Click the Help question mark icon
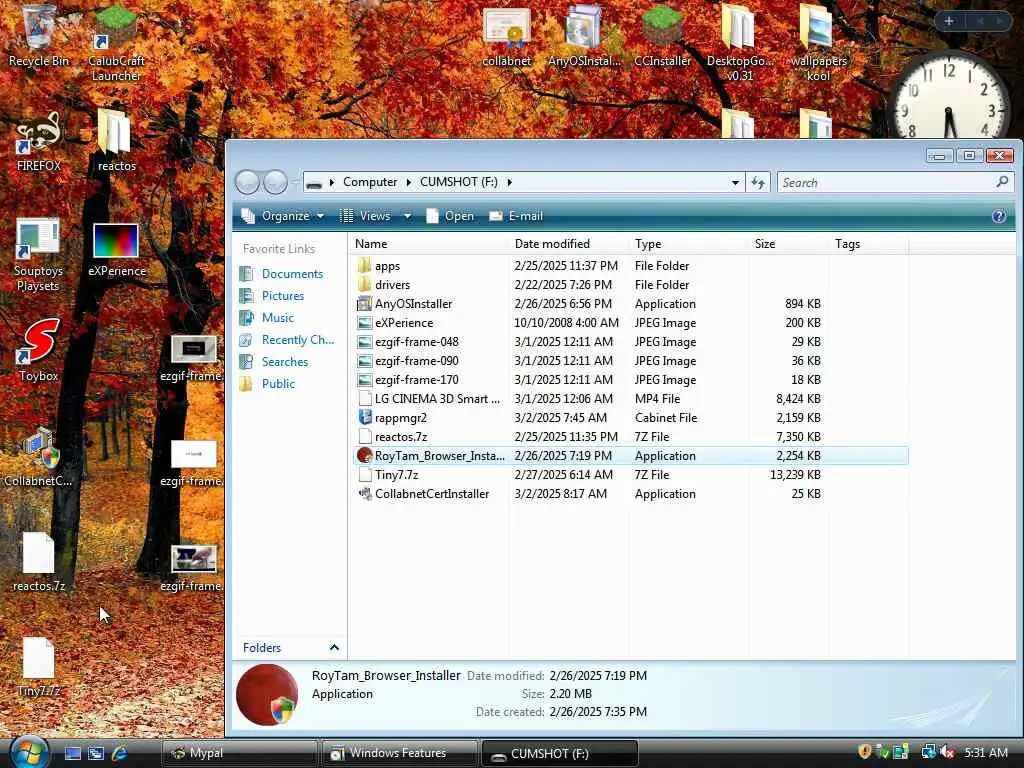The image size is (1024, 768). (999, 216)
